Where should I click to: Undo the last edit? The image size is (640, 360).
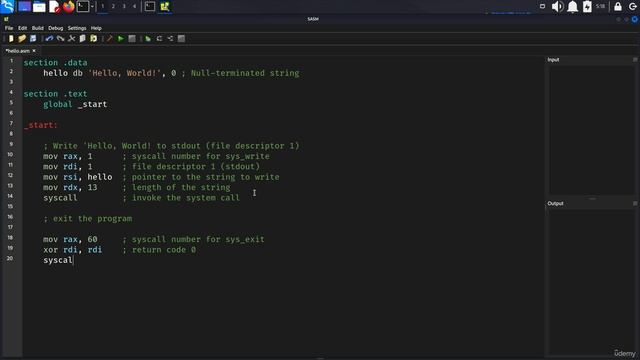[x=49, y=38]
